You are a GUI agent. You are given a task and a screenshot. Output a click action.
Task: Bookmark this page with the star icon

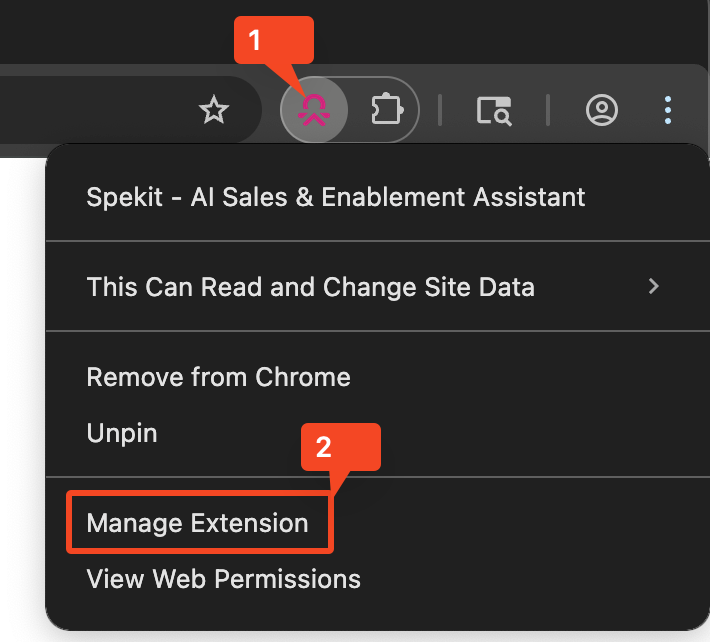pos(213,110)
